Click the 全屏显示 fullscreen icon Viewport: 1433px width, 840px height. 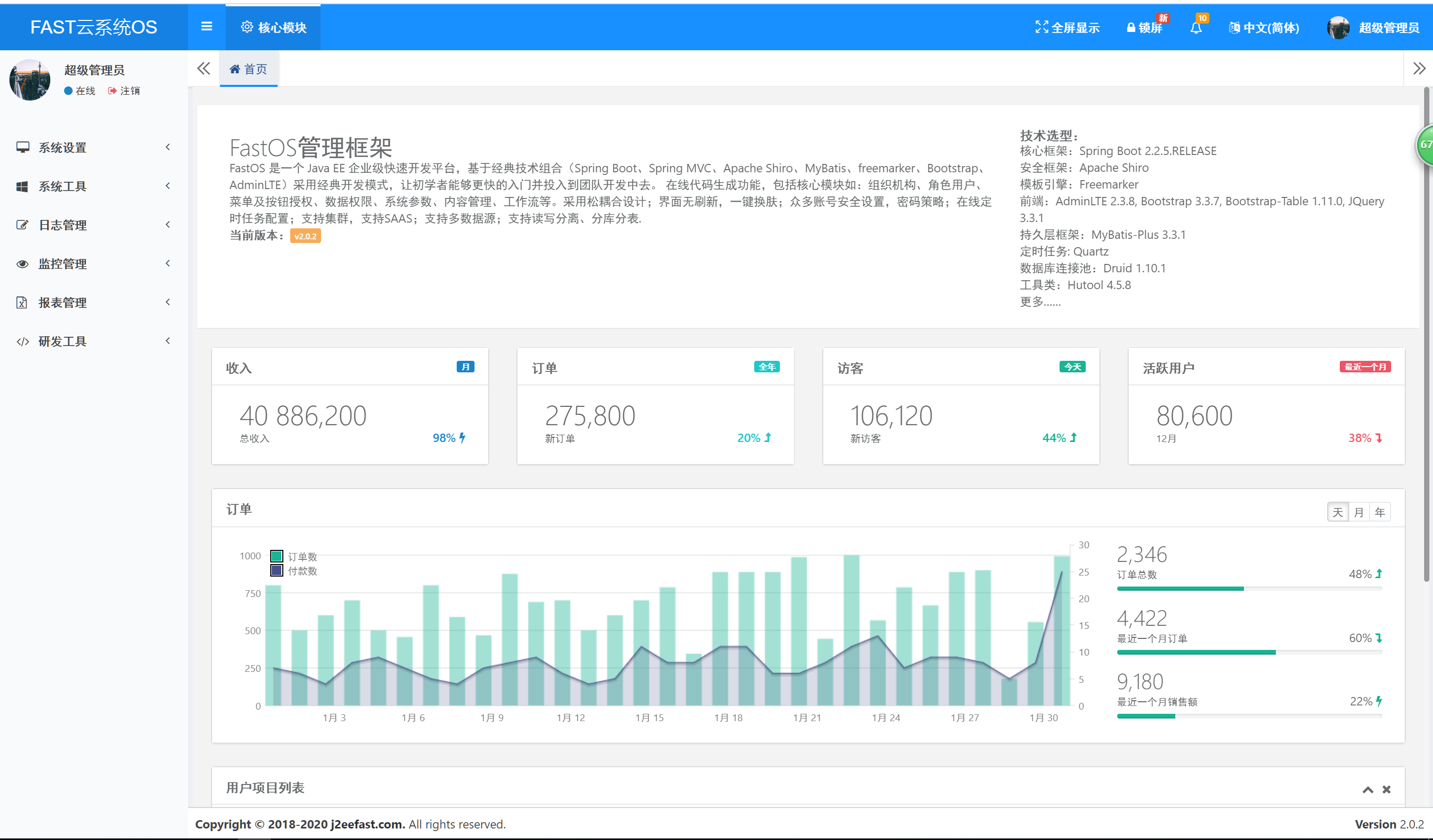tap(1041, 27)
